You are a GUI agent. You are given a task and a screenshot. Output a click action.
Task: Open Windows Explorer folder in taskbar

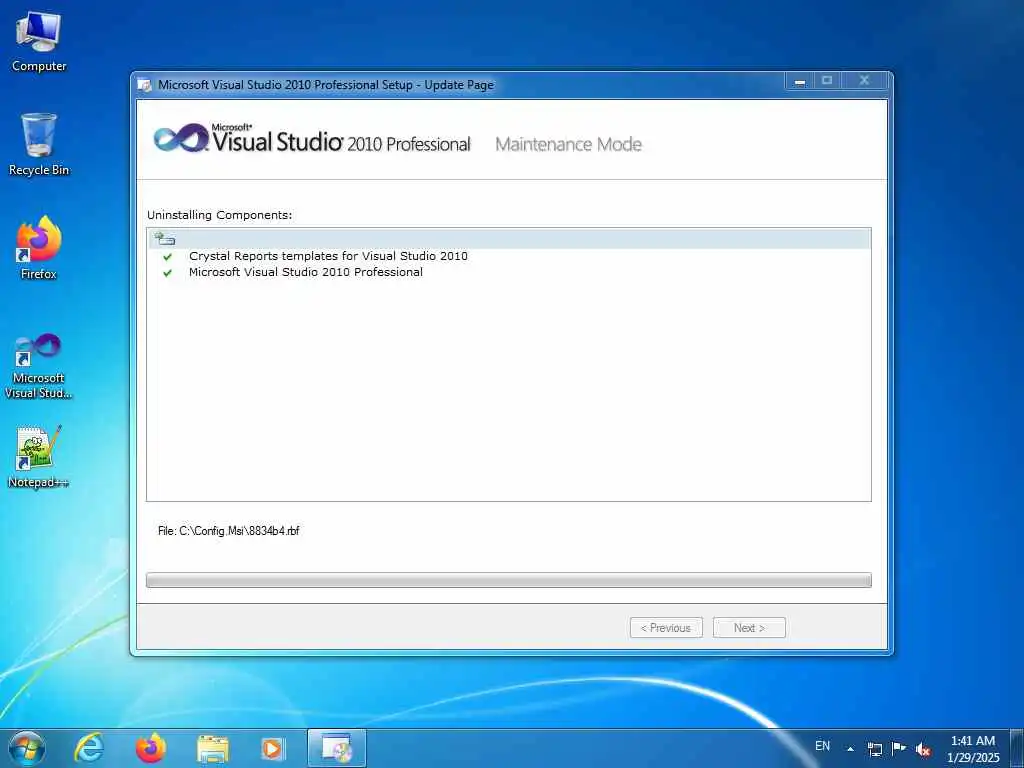pos(213,749)
